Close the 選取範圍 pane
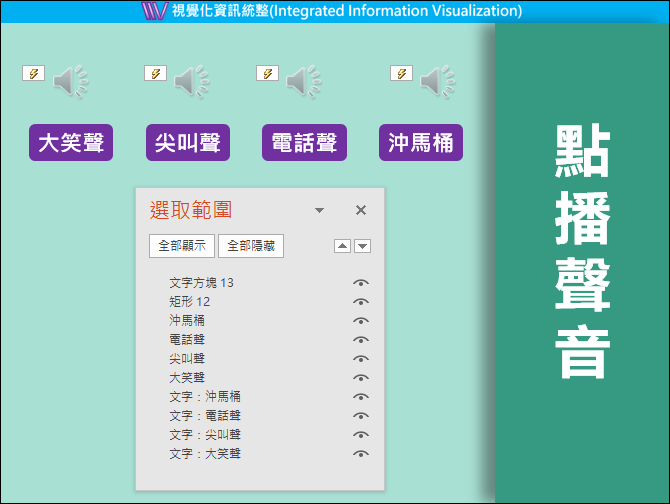670x504 pixels. tap(361, 210)
